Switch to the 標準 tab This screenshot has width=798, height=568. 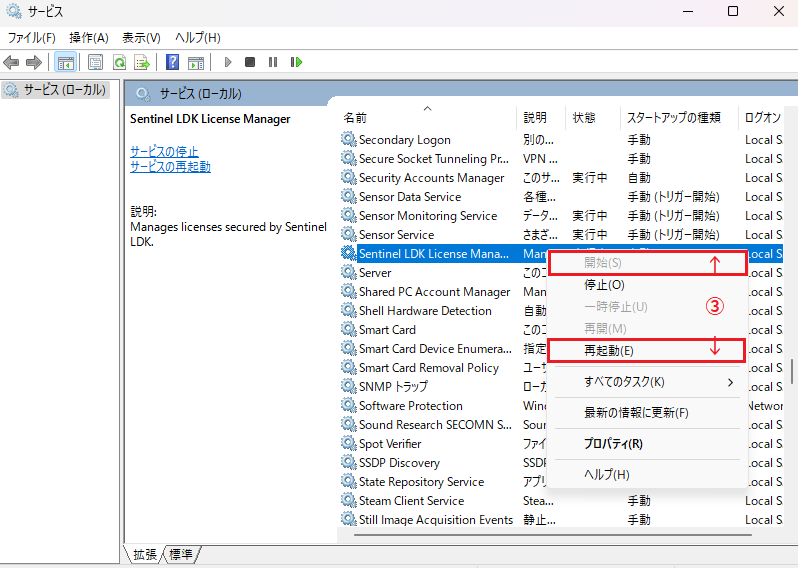[181, 554]
